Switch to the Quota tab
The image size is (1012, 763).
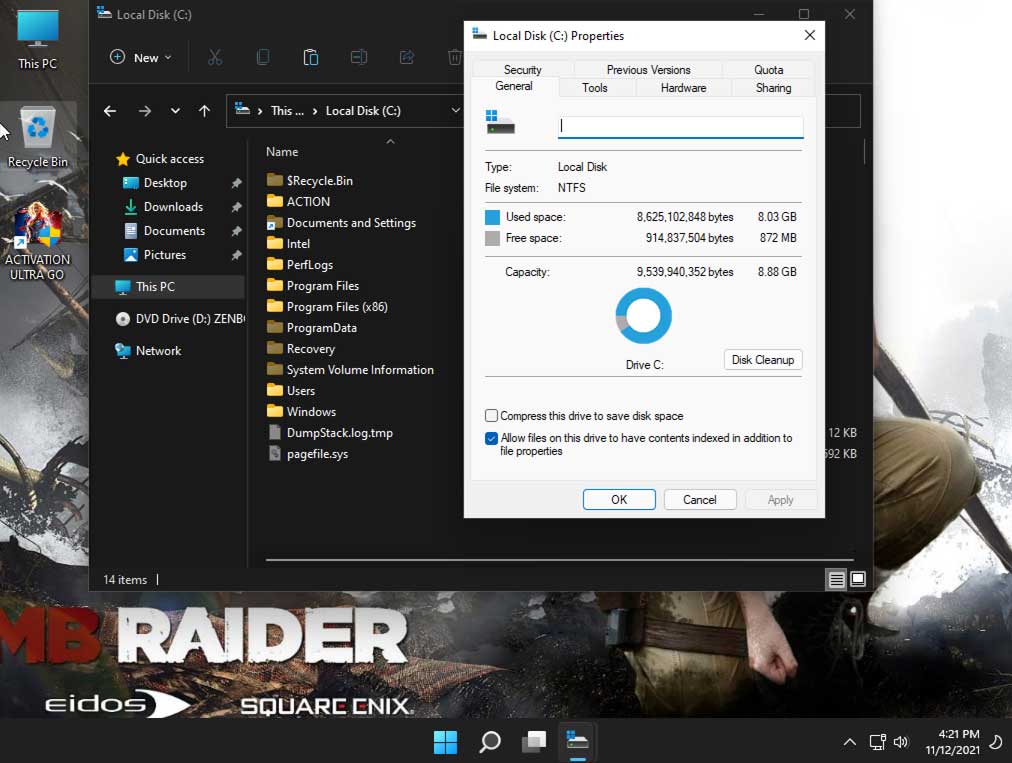pyautogui.click(x=769, y=70)
